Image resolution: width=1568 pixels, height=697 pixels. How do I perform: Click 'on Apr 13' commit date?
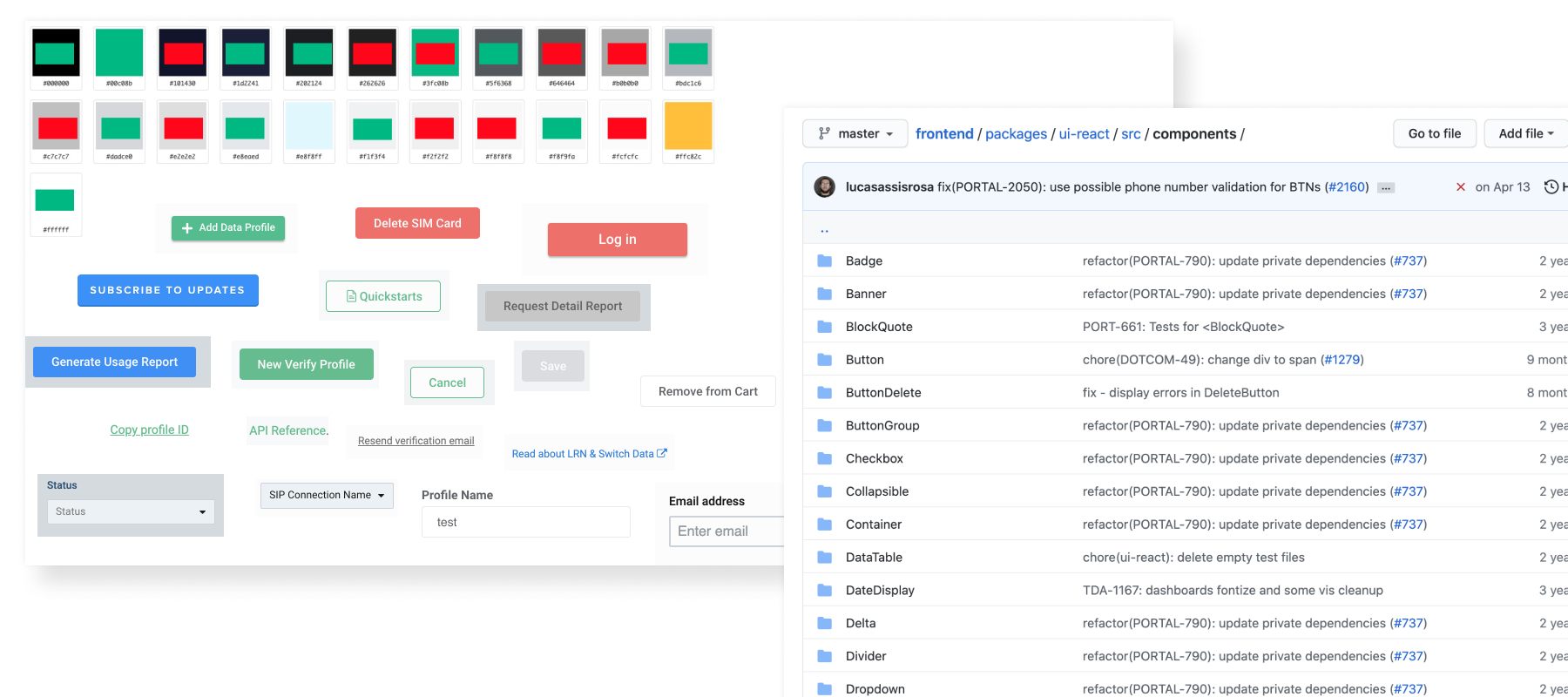pos(1503,186)
